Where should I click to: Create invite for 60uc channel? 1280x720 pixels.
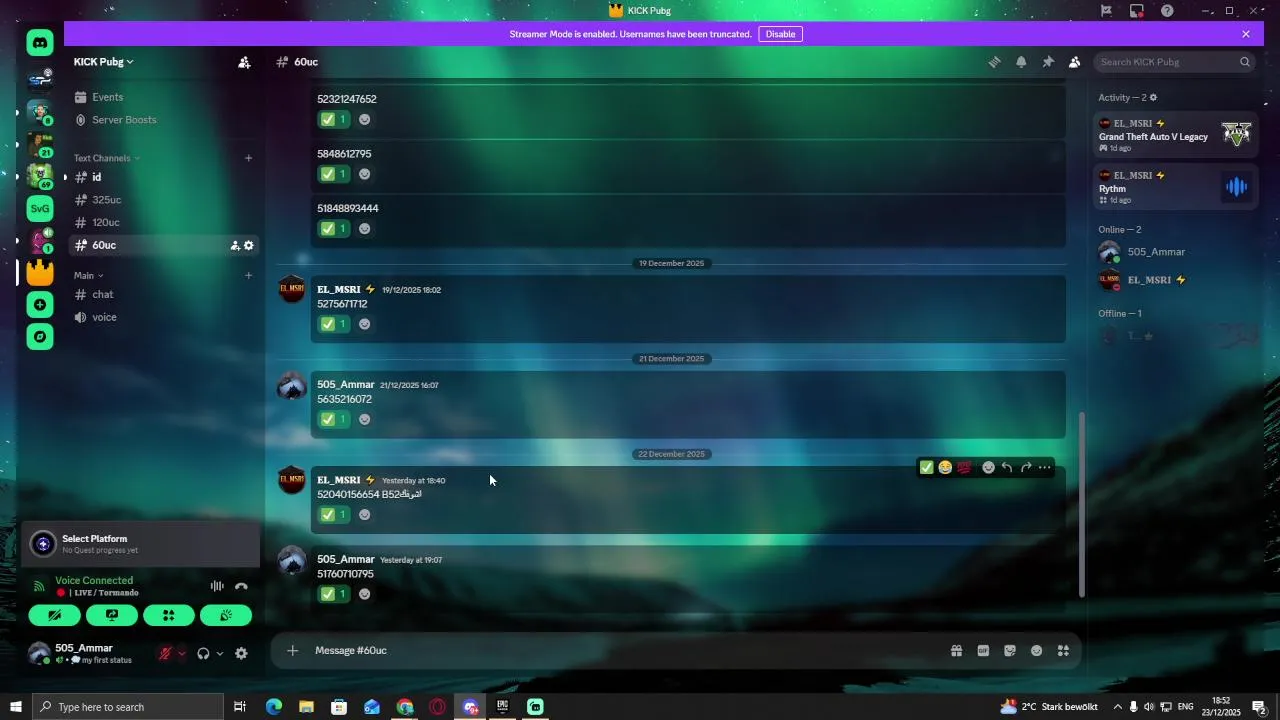(x=235, y=245)
